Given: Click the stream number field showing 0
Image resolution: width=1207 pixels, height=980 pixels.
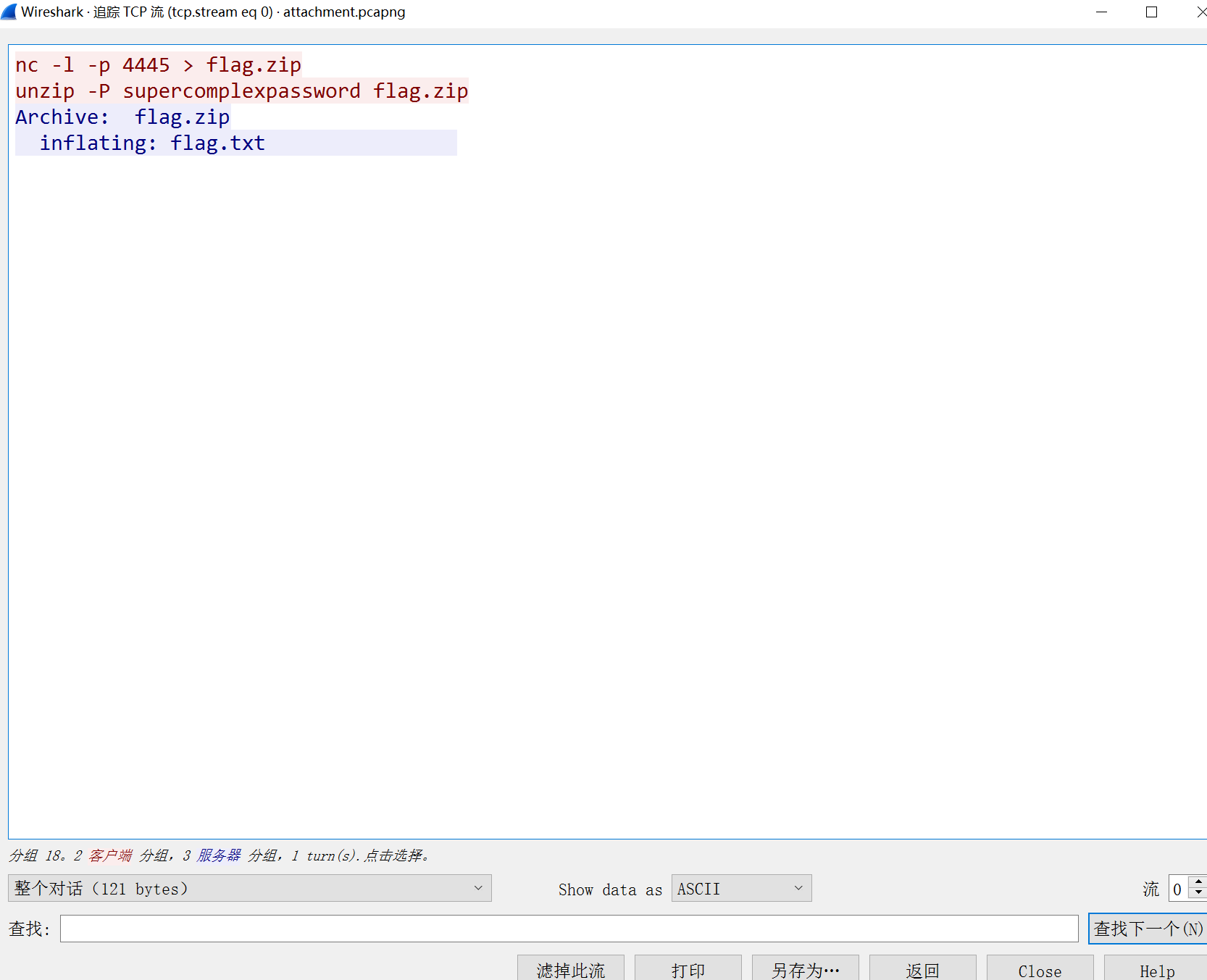Looking at the screenshot, I should 1179,889.
